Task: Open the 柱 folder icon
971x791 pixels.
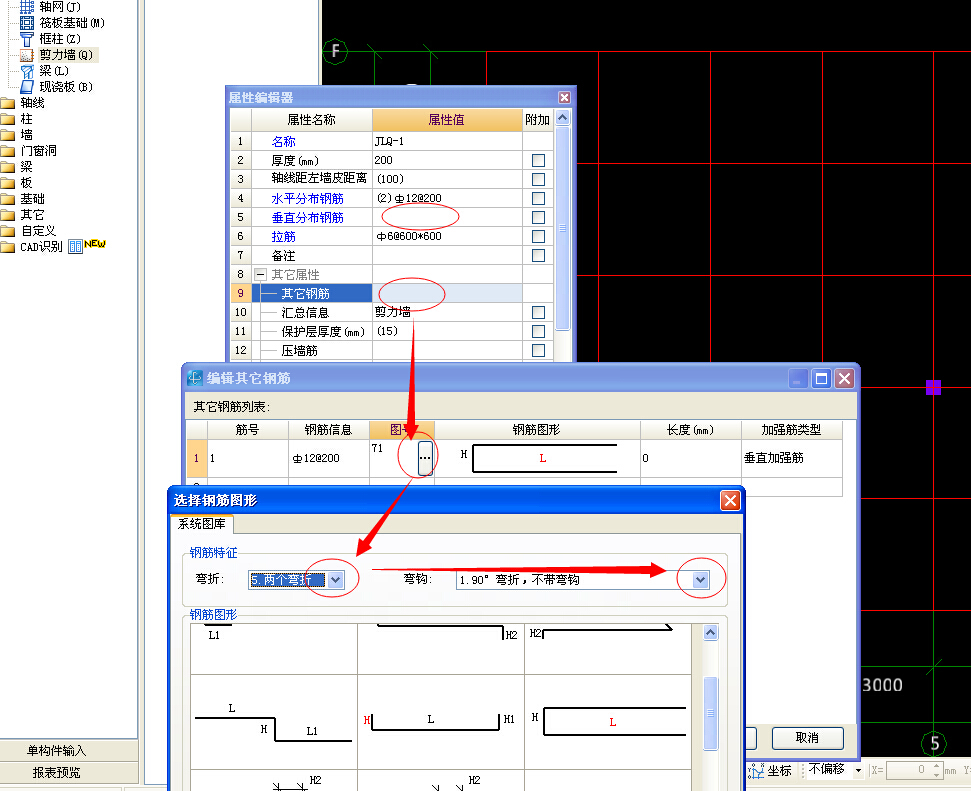Action: pyautogui.click(x=8, y=119)
